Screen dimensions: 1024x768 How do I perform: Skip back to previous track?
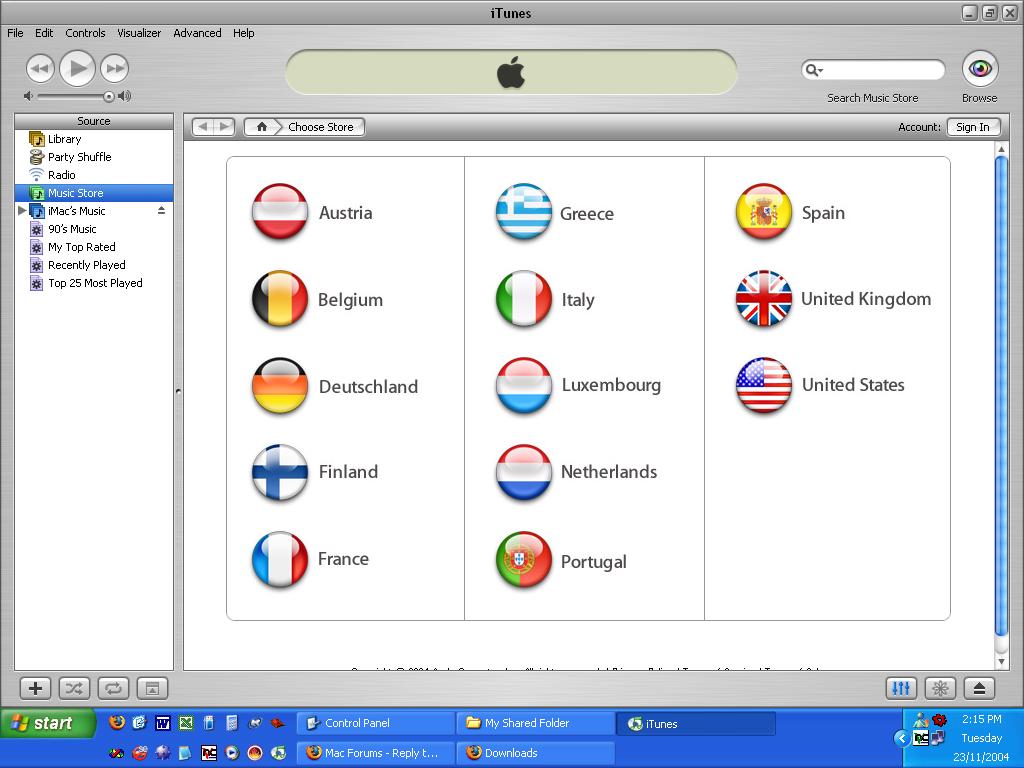coord(40,69)
